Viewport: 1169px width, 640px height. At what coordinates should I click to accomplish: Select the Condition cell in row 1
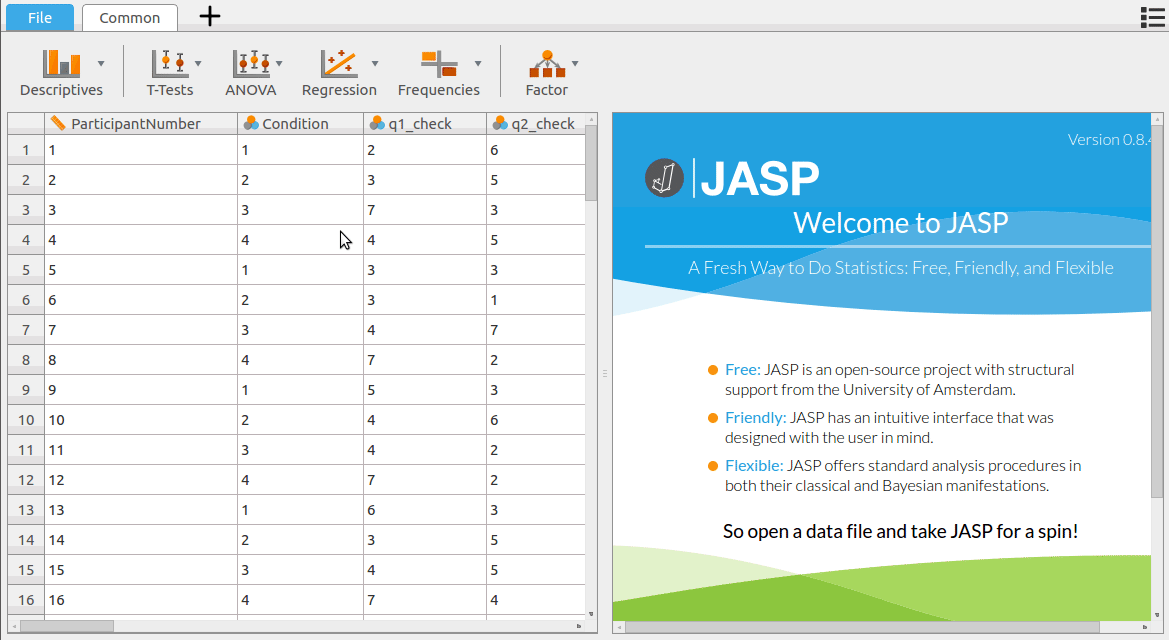click(x=300, y=149)
